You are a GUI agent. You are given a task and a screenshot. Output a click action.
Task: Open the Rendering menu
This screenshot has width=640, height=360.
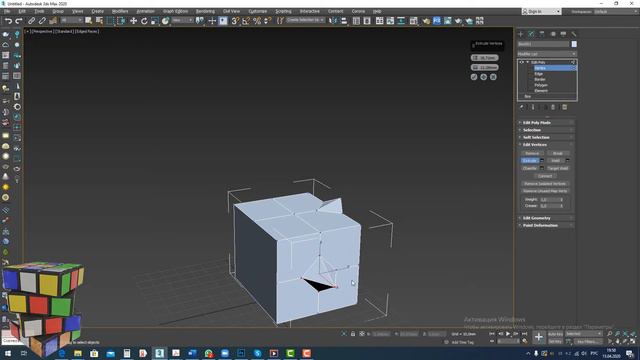(x=205, y=11)
